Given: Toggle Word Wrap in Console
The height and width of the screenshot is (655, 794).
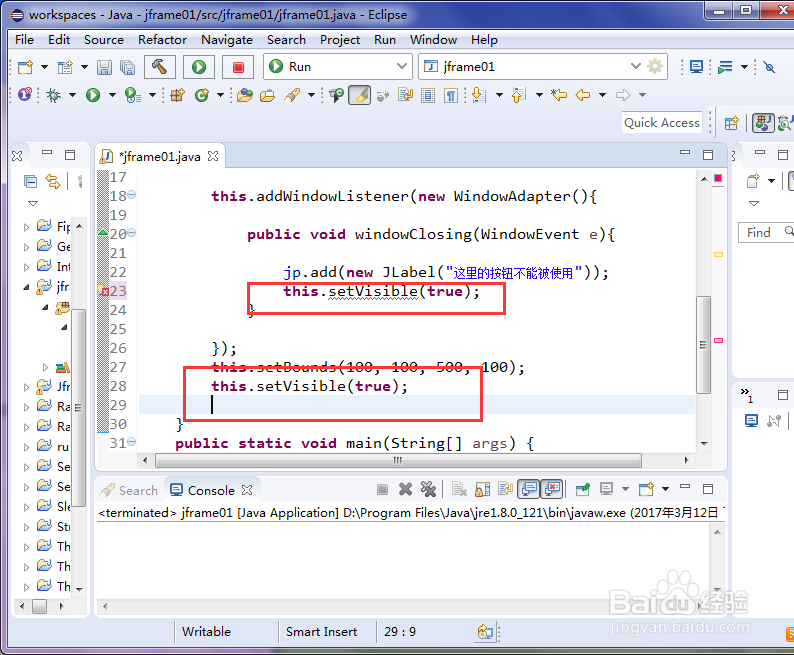Looking at the screenshot, I should click(505, 489).
